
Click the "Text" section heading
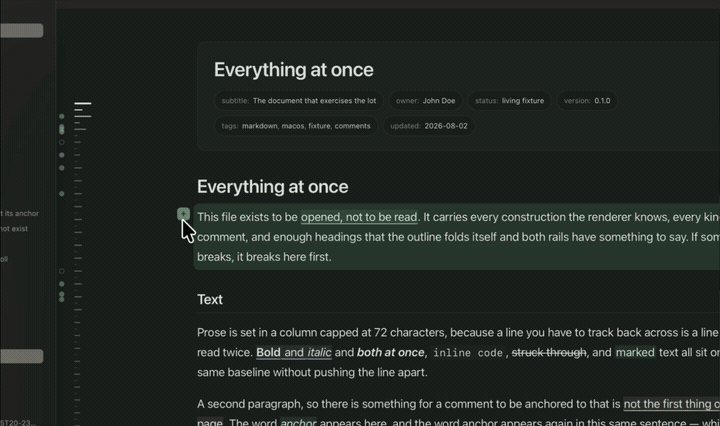point(210,299)
